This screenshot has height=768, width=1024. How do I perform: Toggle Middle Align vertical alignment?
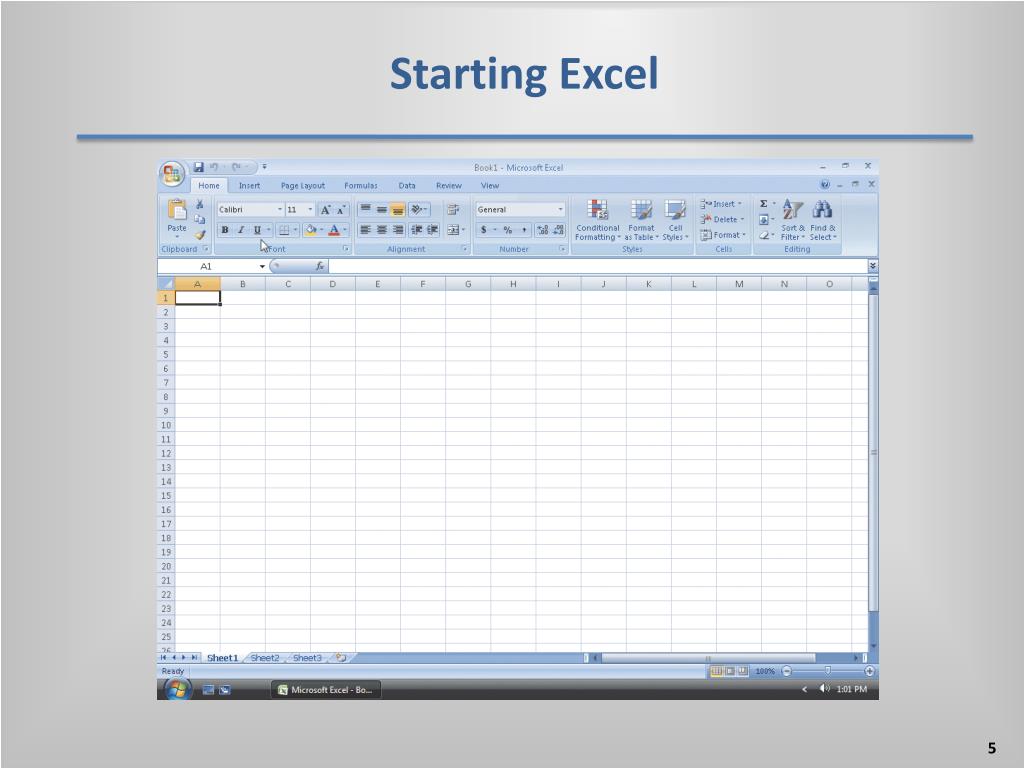(x=381, y=210)
